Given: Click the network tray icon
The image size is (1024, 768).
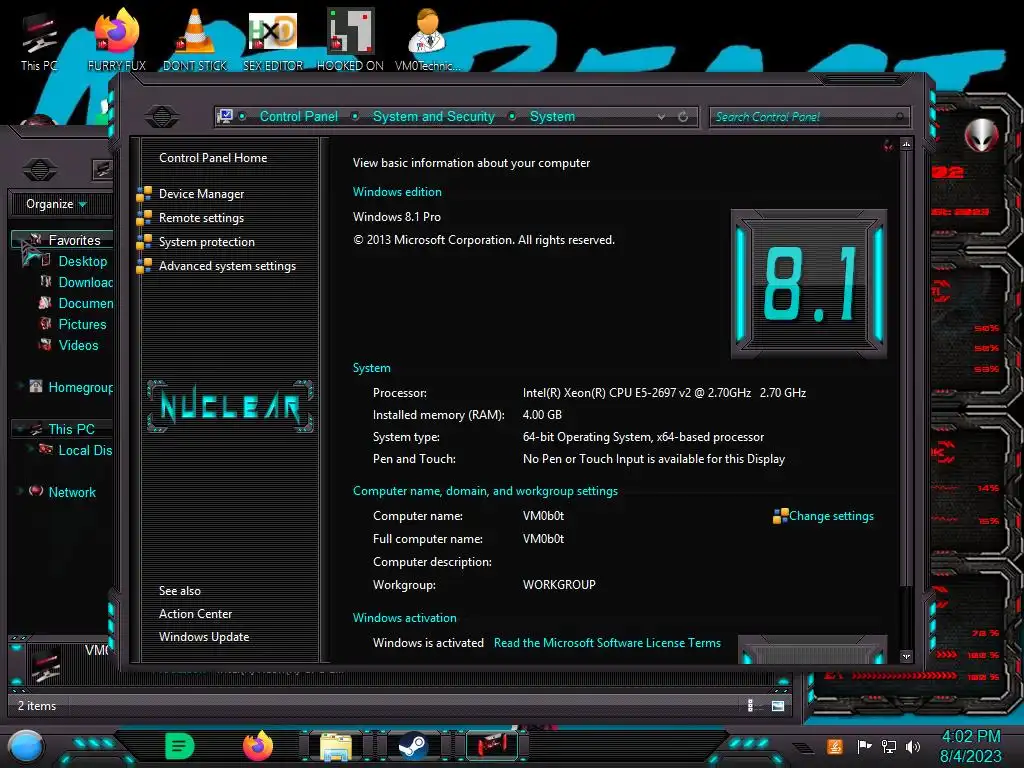Looking at the screenshot, I should (x=889, y=746).
